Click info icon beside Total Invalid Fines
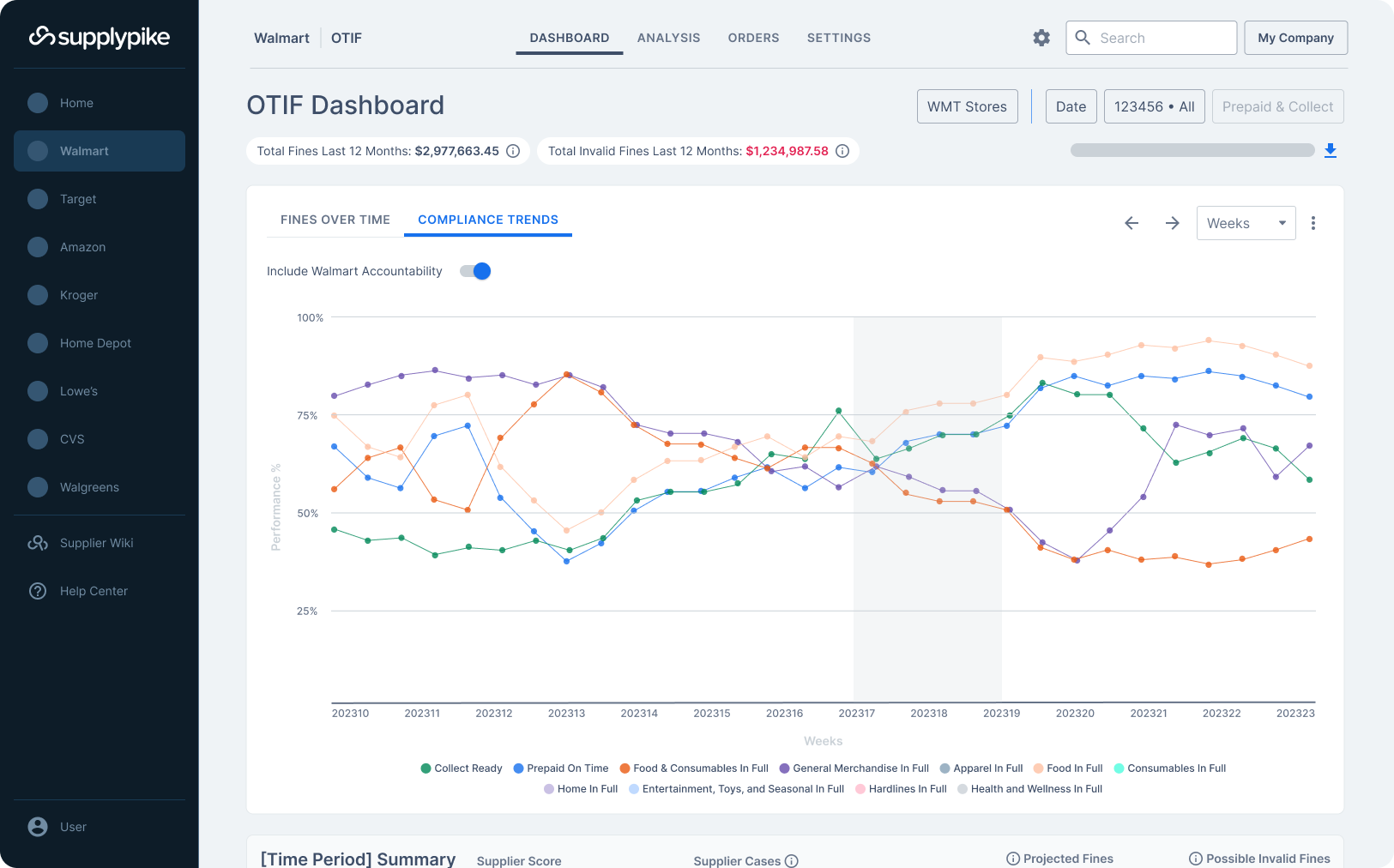 [x=842, y=151]
